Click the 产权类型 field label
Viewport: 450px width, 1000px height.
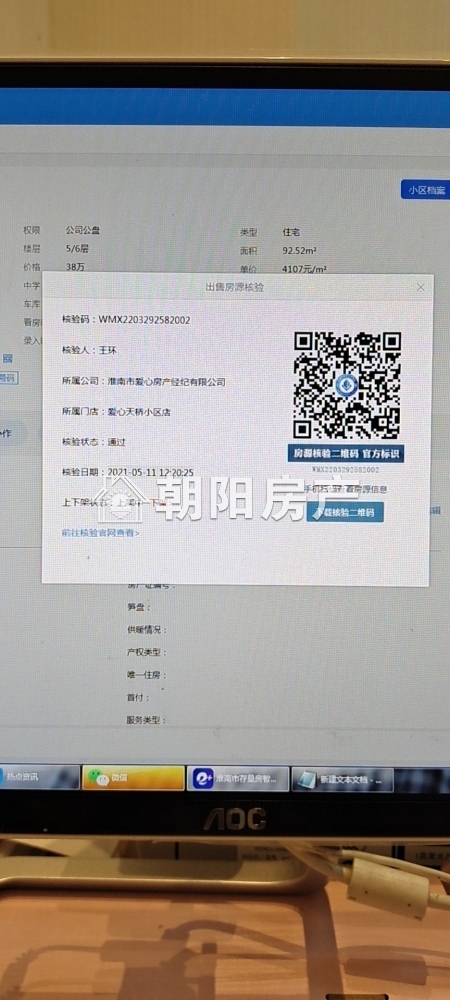(146, 652)
